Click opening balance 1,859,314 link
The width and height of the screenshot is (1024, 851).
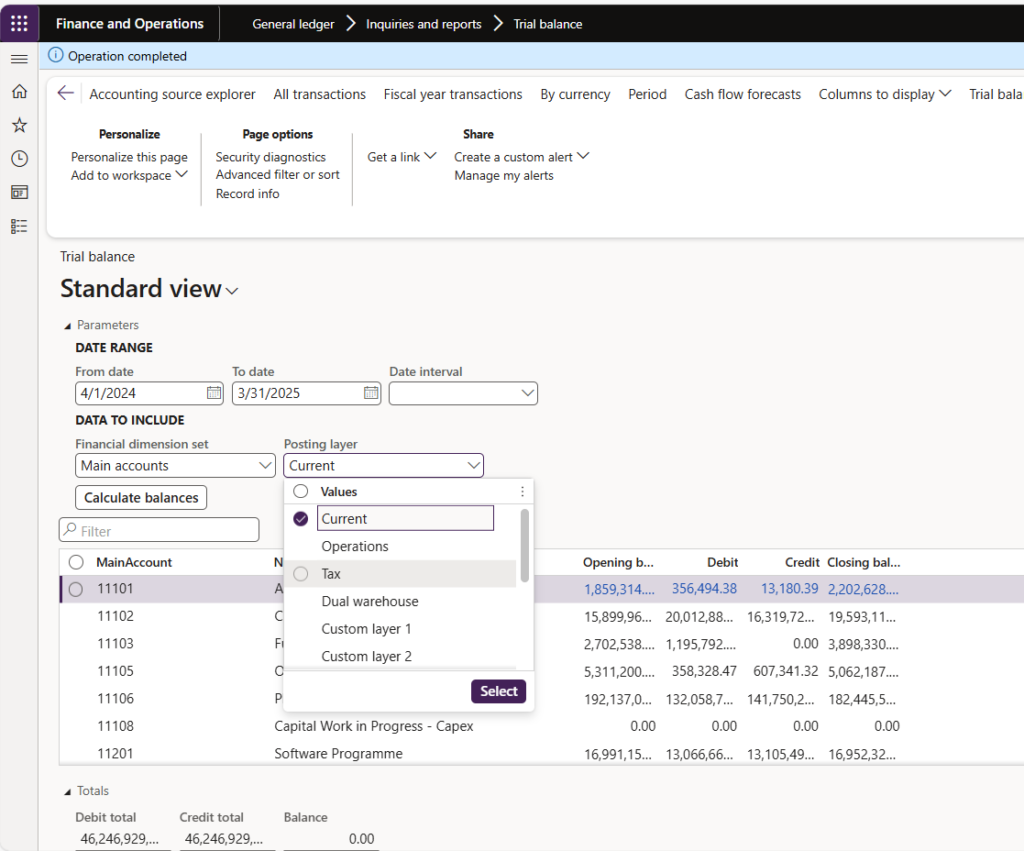(619, 589)
